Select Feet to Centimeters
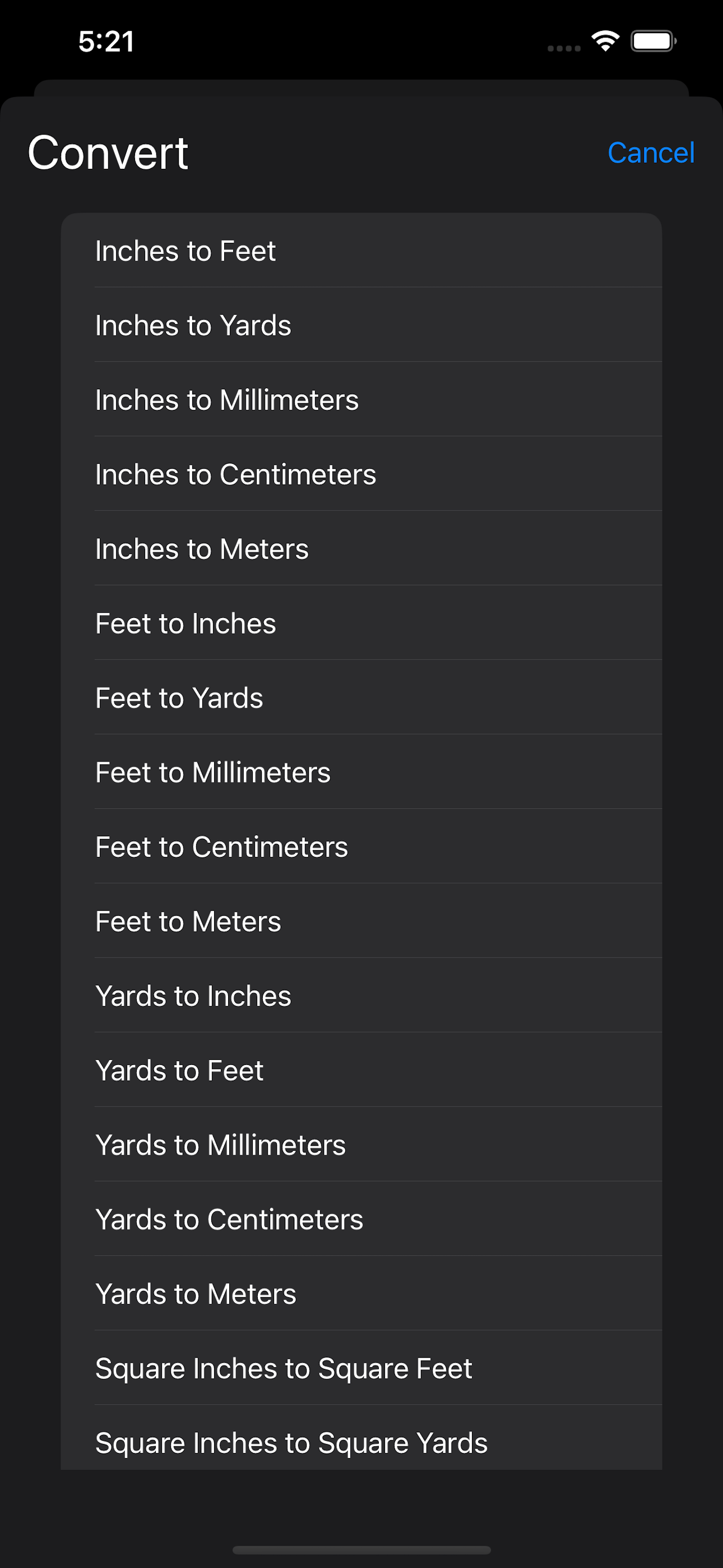This screenshot has height=1568, width=723. 361,846
